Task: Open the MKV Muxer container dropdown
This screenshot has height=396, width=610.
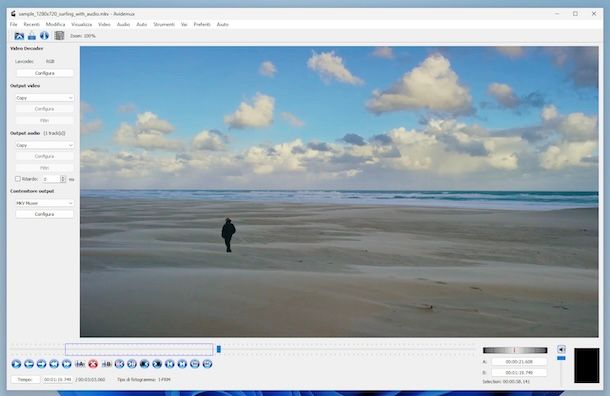Action: (x=44, y=203)
